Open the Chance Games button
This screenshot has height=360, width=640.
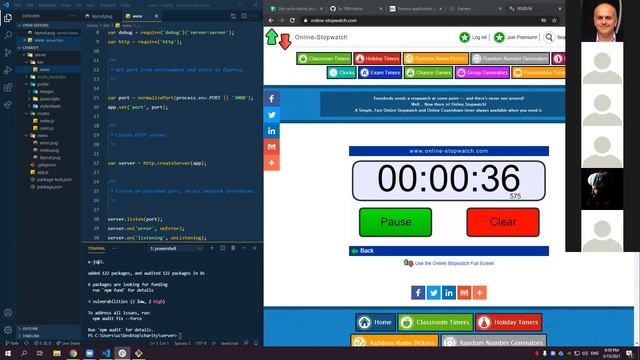pos(429,73)
